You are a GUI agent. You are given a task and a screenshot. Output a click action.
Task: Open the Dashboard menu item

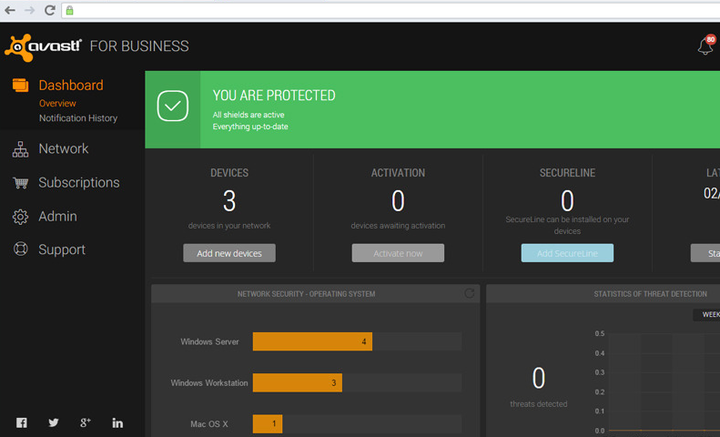point(71,85)
